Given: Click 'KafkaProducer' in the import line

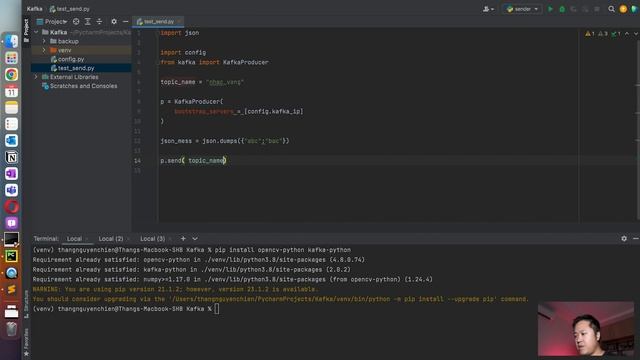Looking at the screenshot, I should 246,62.
